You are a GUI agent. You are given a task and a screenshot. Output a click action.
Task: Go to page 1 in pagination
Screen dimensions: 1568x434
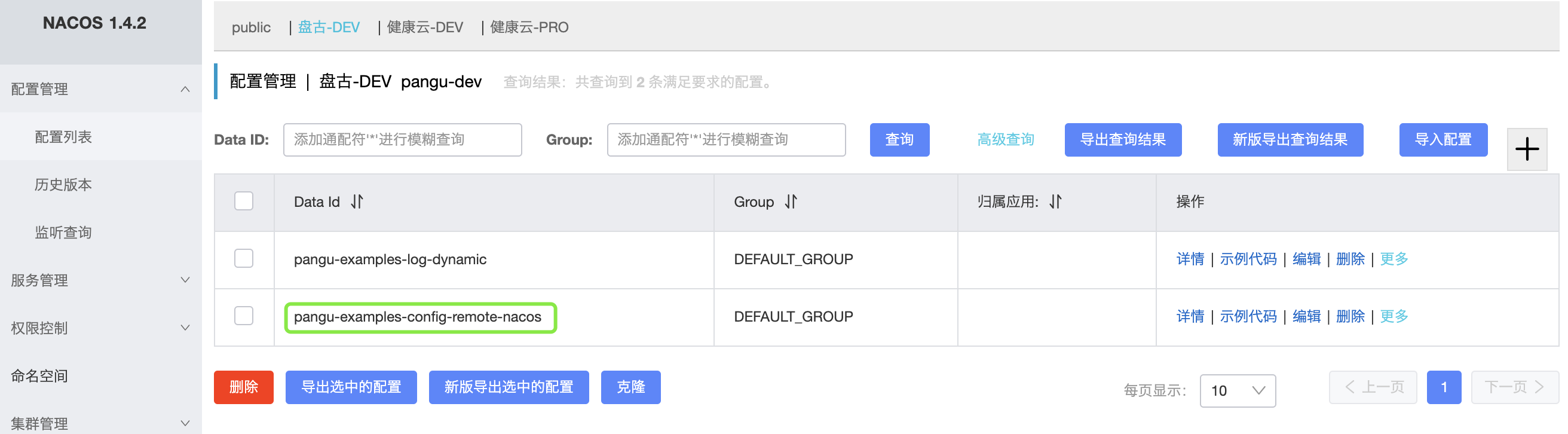(1444, 387)
